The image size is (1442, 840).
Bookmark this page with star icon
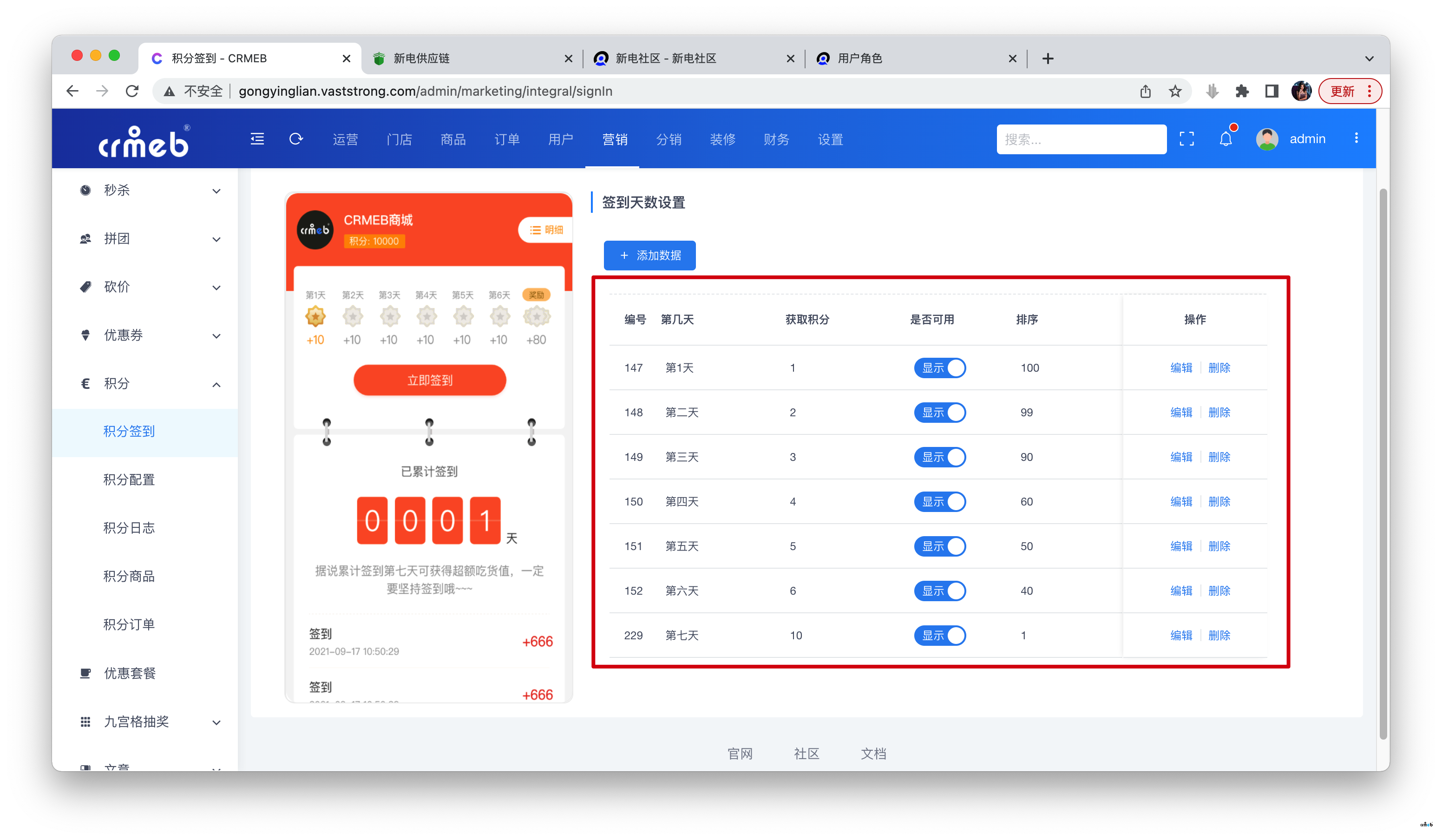point(1175,91)
